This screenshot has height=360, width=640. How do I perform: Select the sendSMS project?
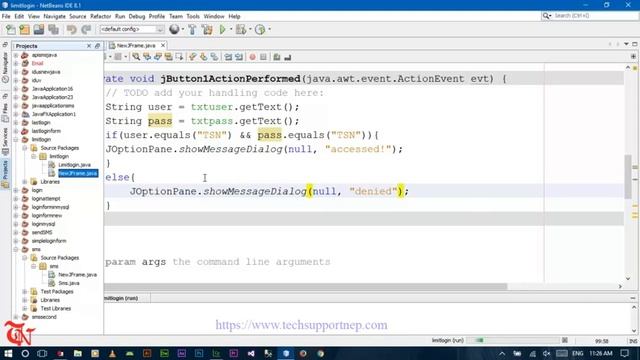pyautogui.click(x=42, y=233)
